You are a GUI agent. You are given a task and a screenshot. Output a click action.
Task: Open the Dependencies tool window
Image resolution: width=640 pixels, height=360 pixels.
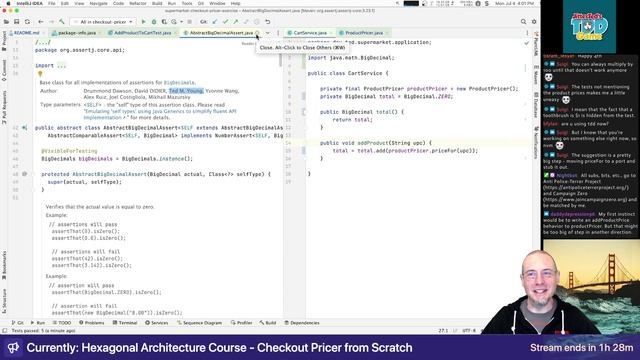tap(302, 322)
